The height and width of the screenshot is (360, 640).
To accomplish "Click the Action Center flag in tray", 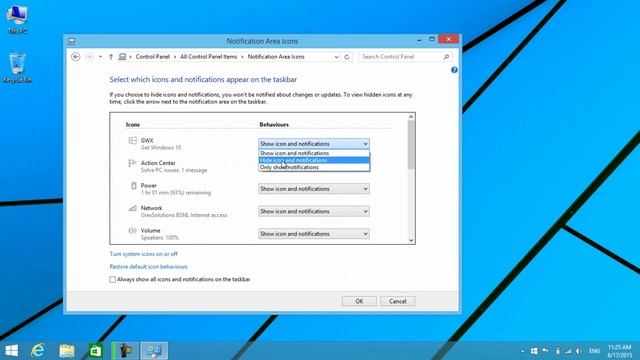I will [x=545, y=351].
